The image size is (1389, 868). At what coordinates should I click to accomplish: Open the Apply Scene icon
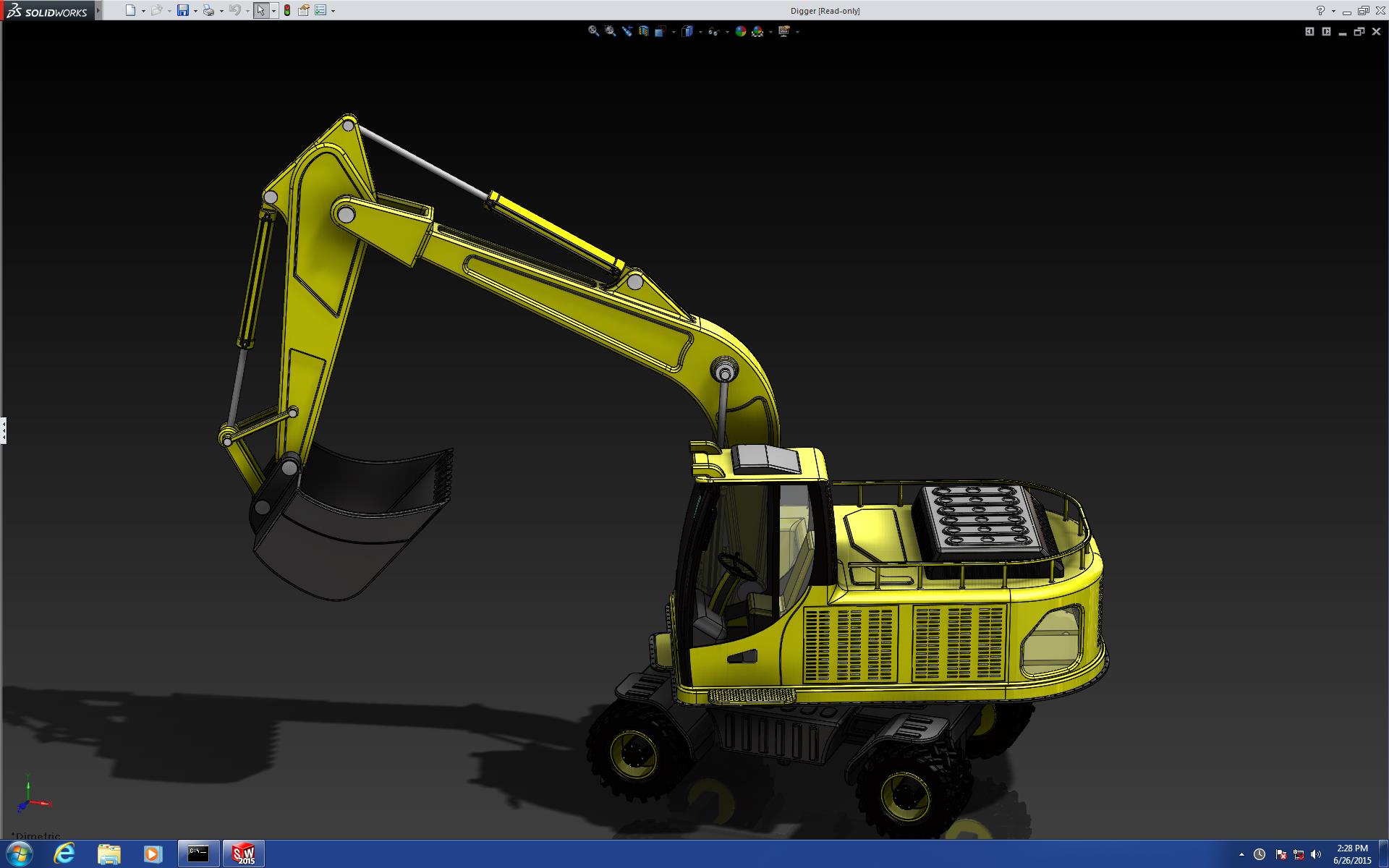pos(757,31)
